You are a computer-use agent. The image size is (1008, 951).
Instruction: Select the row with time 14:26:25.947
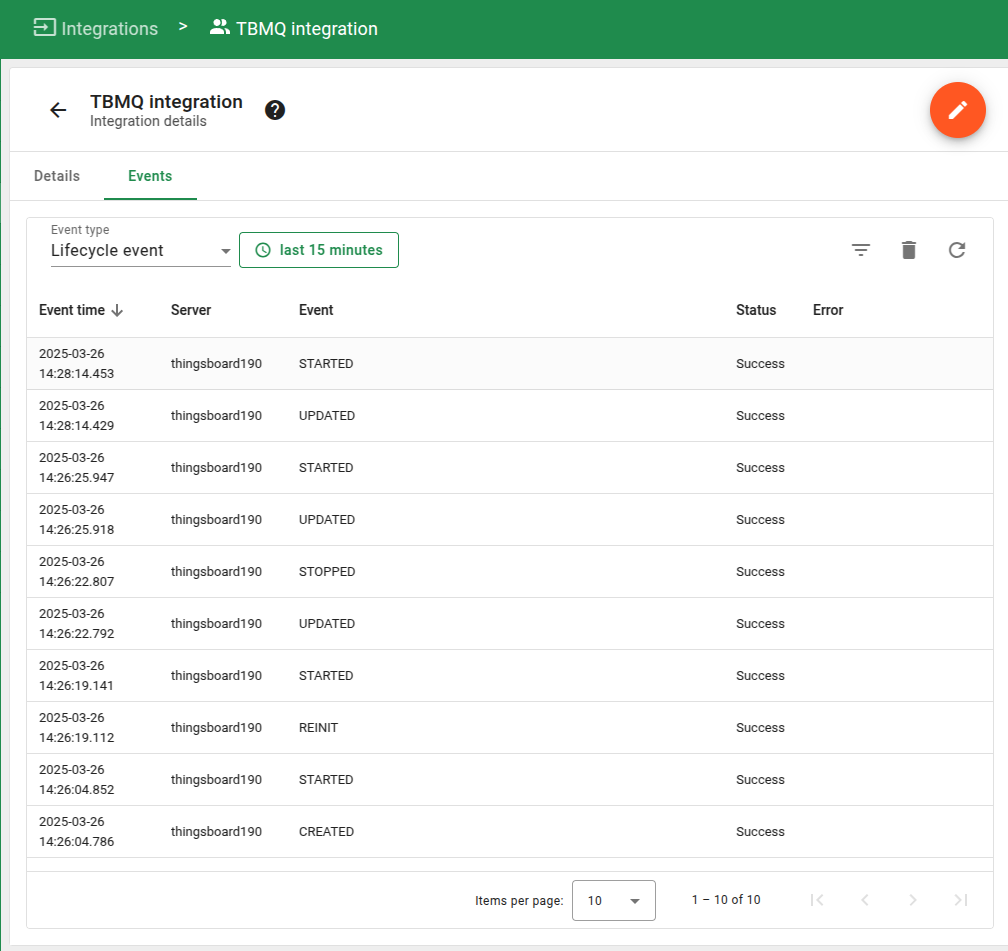510,467
